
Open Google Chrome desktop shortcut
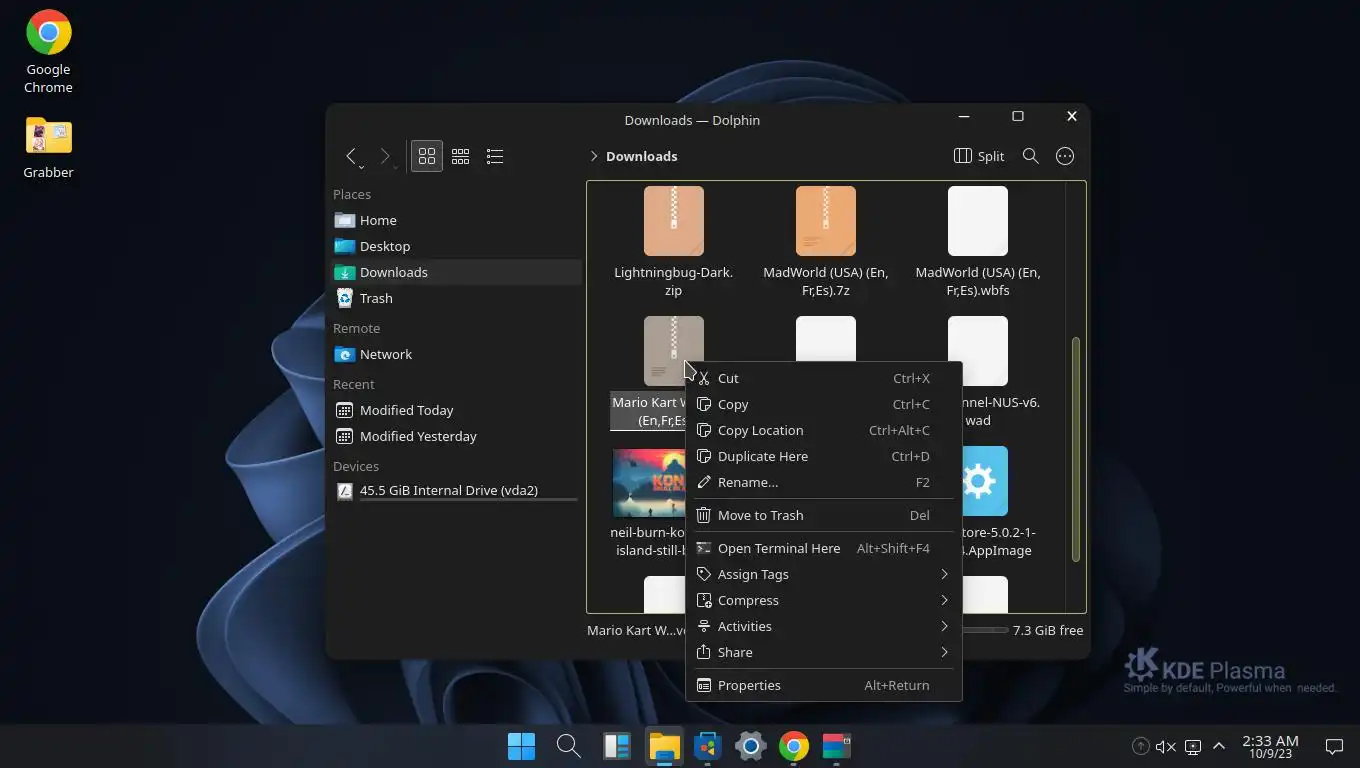[x=48, y=52]
